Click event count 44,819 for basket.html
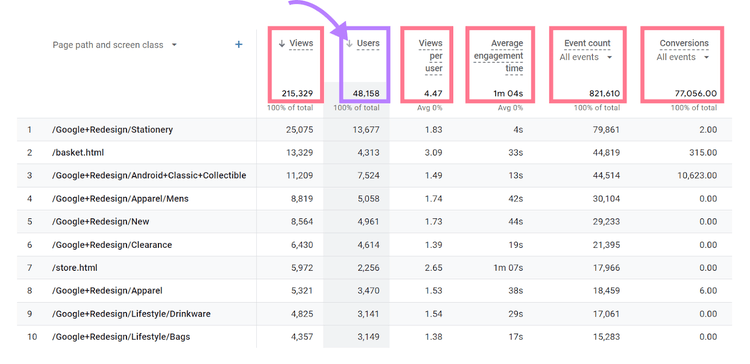This screenshot has height=364, width=750. point(607,153)
